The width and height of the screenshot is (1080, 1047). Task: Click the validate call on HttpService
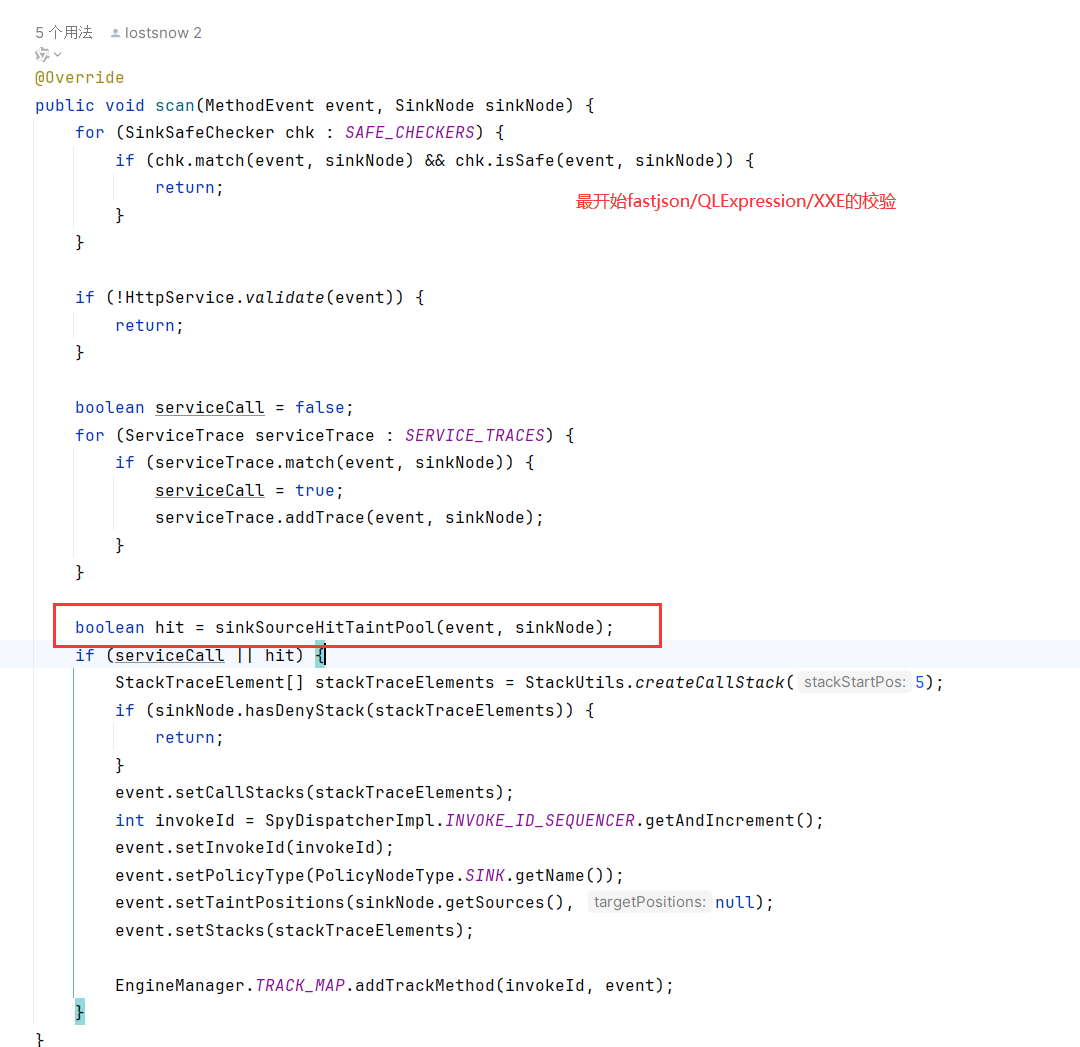pyautogui.click(x=284, y=297)
